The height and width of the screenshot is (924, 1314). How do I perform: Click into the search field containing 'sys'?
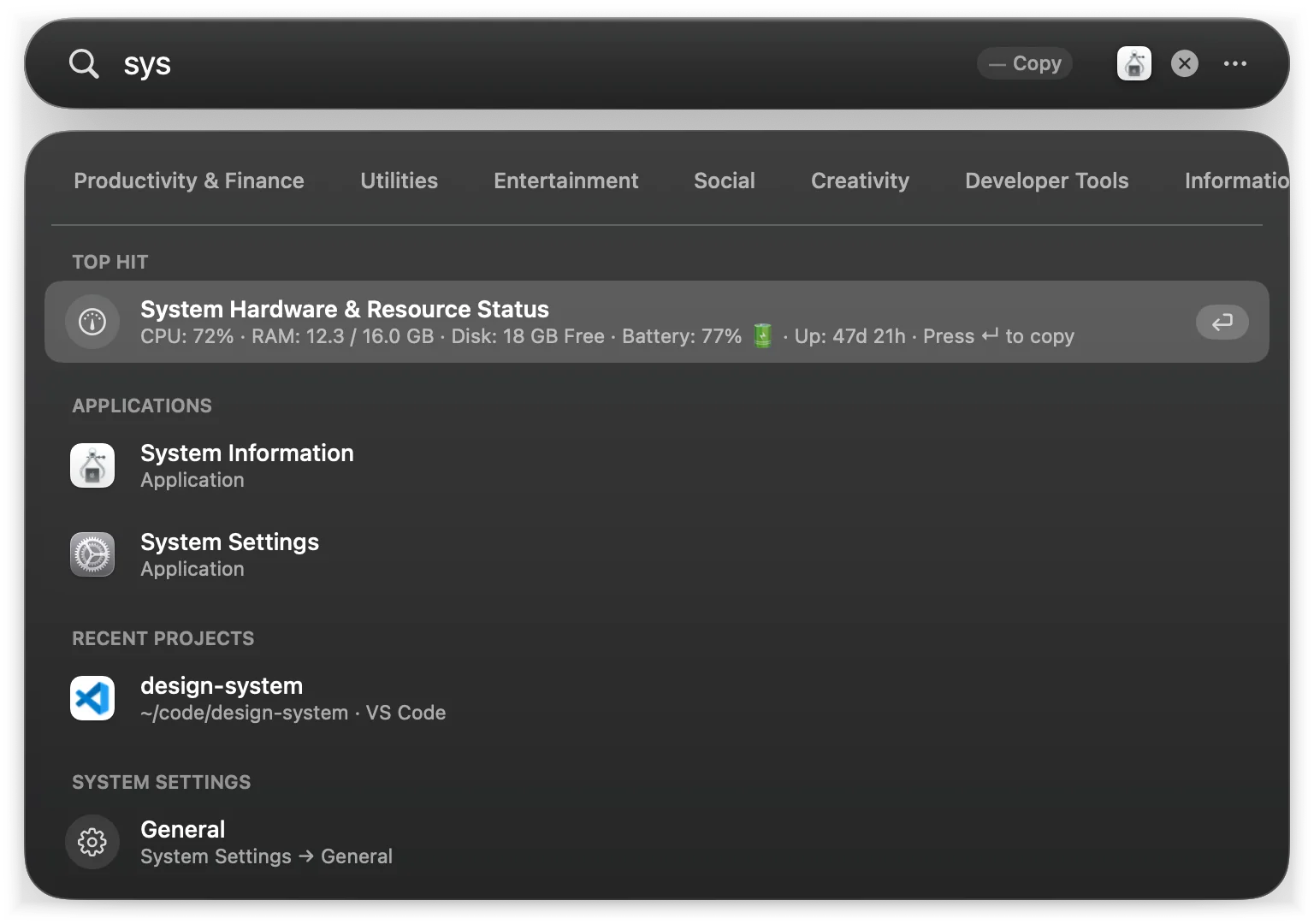[539, 63]
